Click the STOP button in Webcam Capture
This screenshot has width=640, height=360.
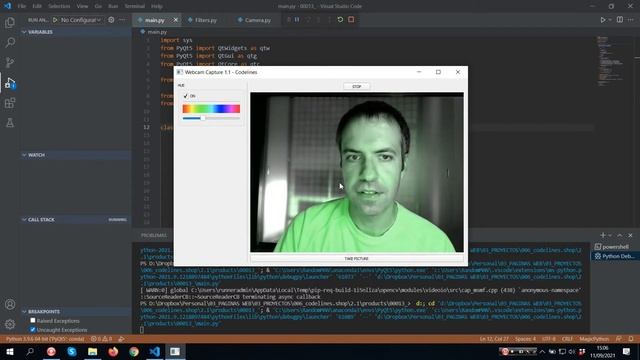[x=356, y=87]
